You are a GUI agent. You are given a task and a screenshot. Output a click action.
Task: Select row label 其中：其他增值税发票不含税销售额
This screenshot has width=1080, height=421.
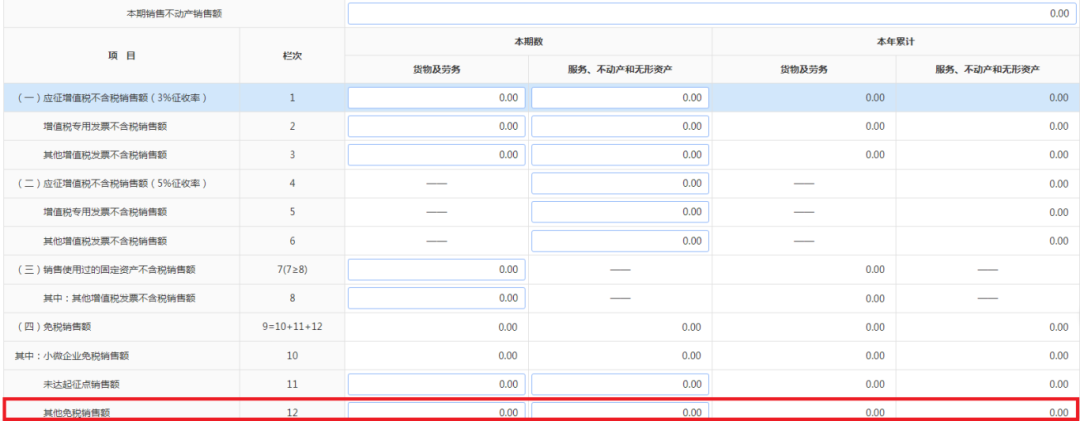[x=118, y=298]
